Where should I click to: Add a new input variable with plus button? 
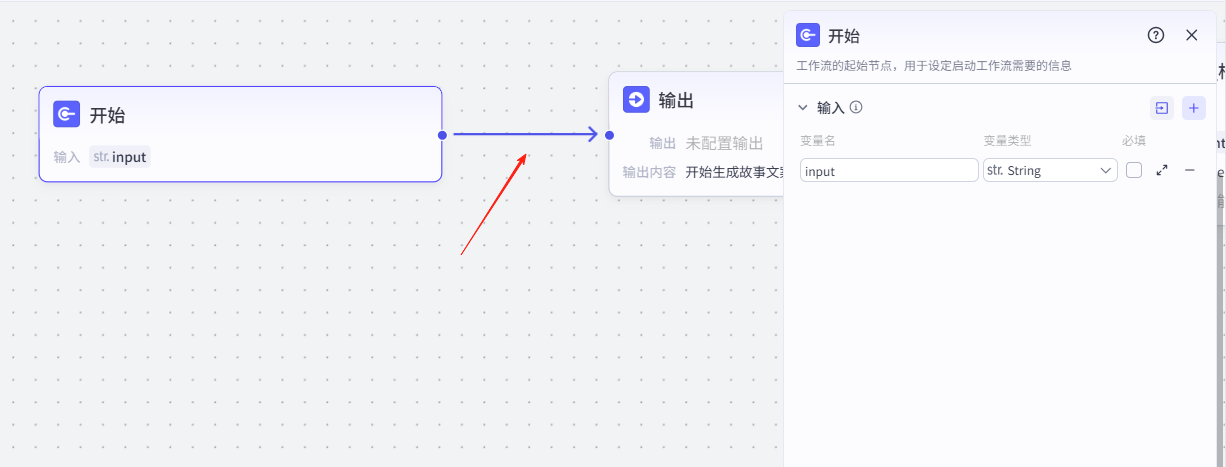coord(1194,108)
